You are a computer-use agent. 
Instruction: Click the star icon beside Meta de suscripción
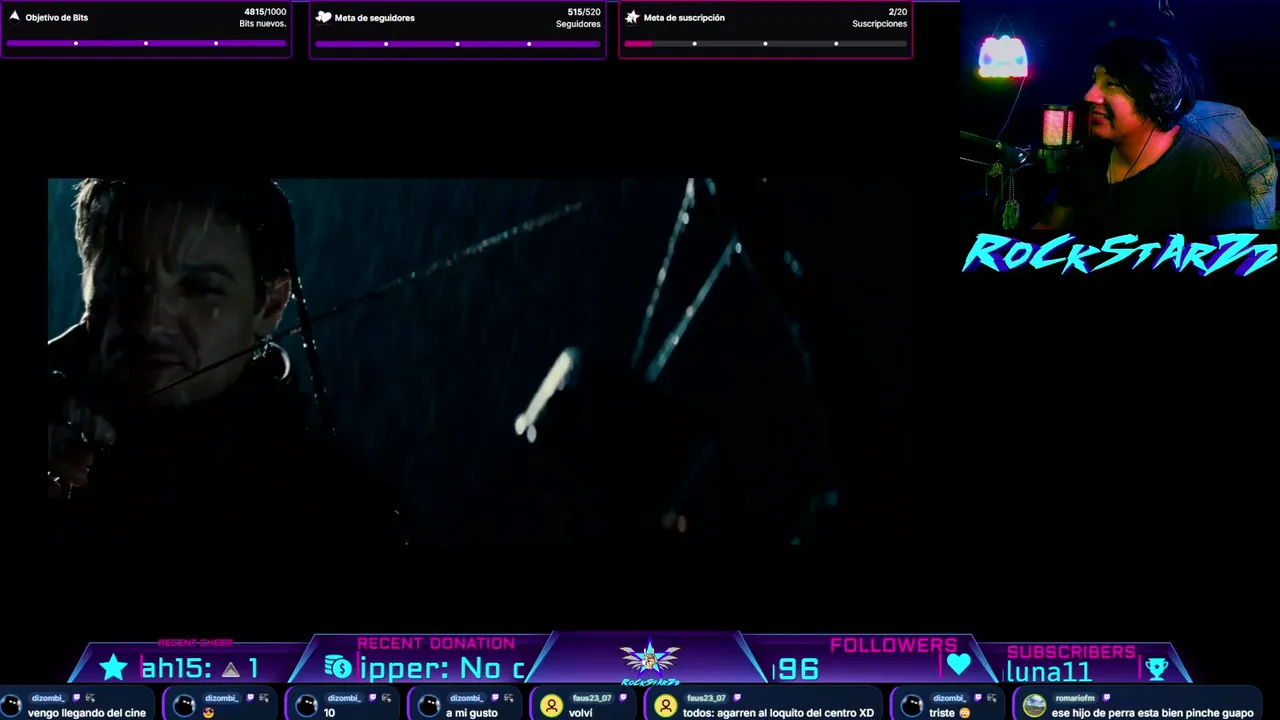[632, 17]
